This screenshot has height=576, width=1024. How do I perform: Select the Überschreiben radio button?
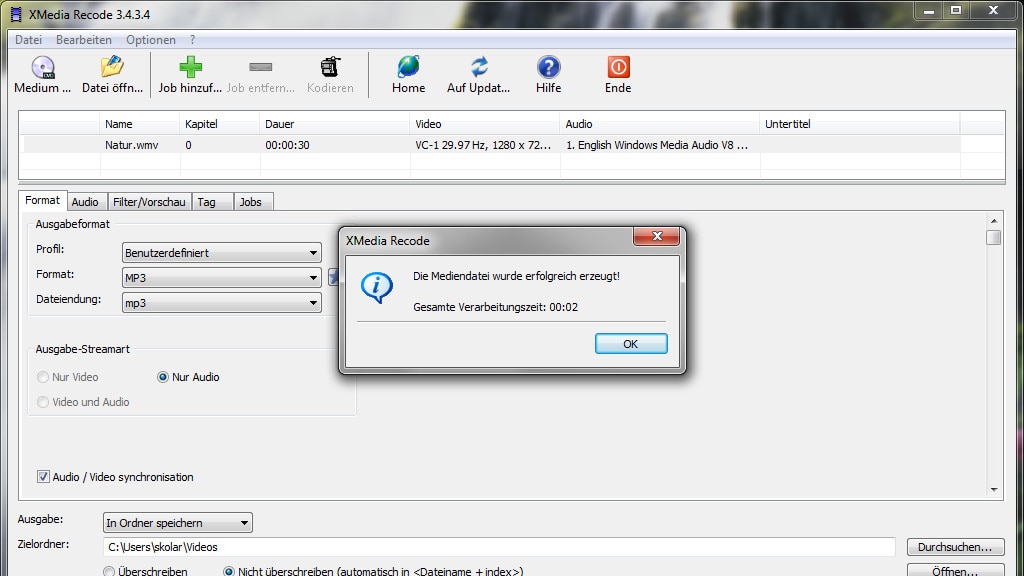click(x=109, y=571)
